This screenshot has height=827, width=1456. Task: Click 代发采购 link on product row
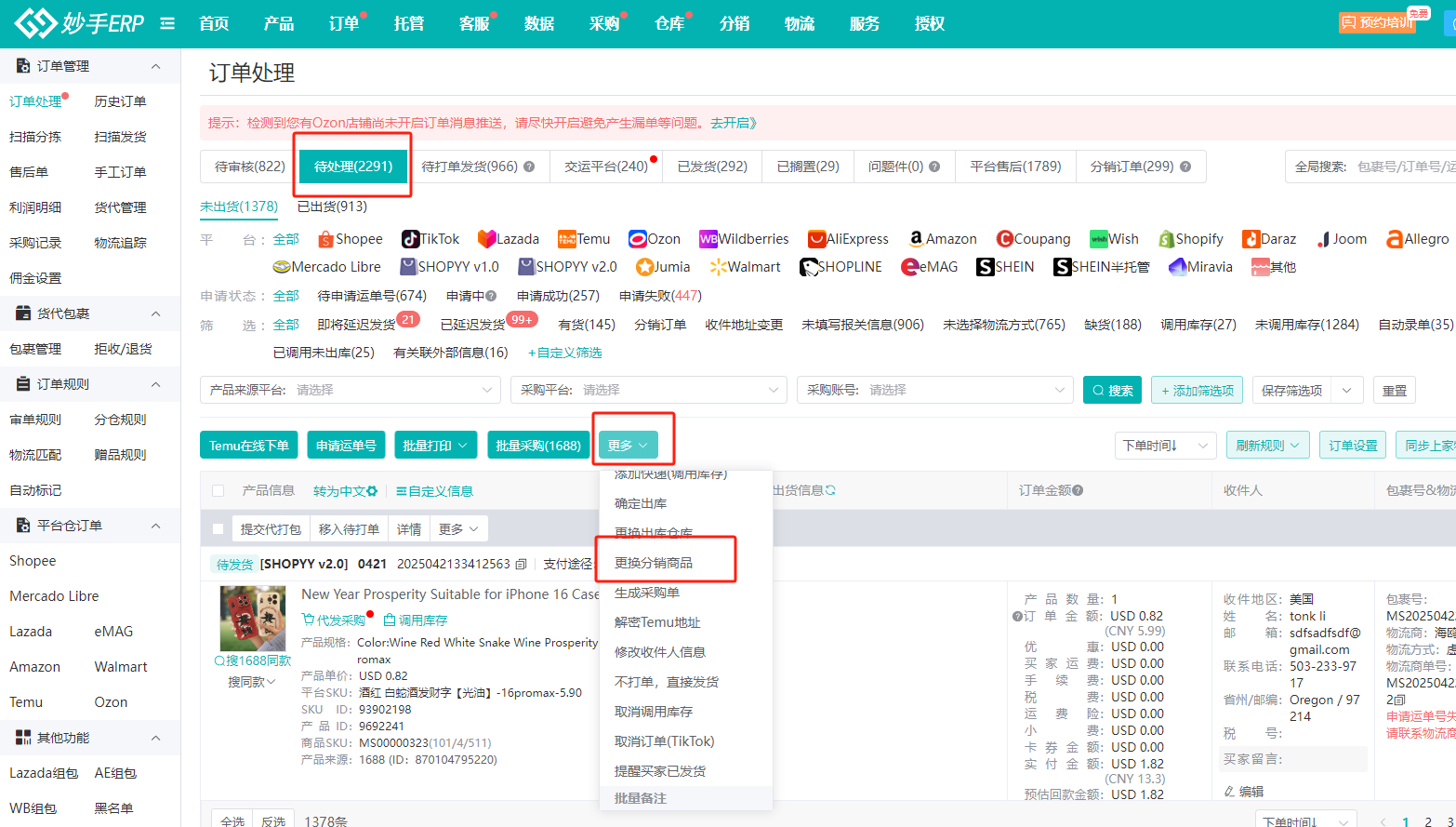tap(334, 620)
